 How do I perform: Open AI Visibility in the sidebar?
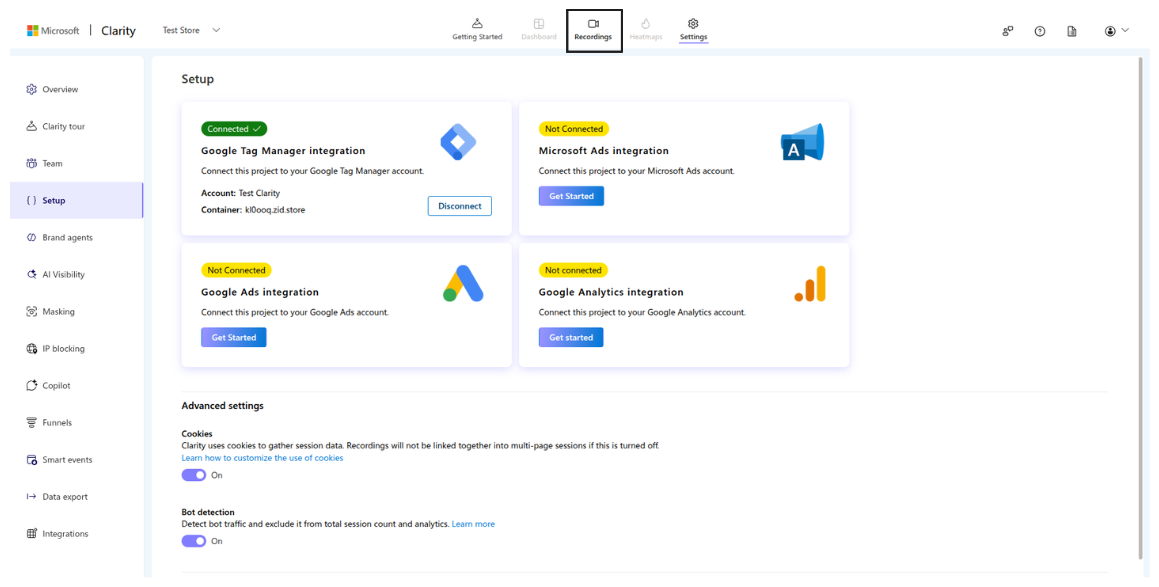pyautogui.click(x=77, y=274)
